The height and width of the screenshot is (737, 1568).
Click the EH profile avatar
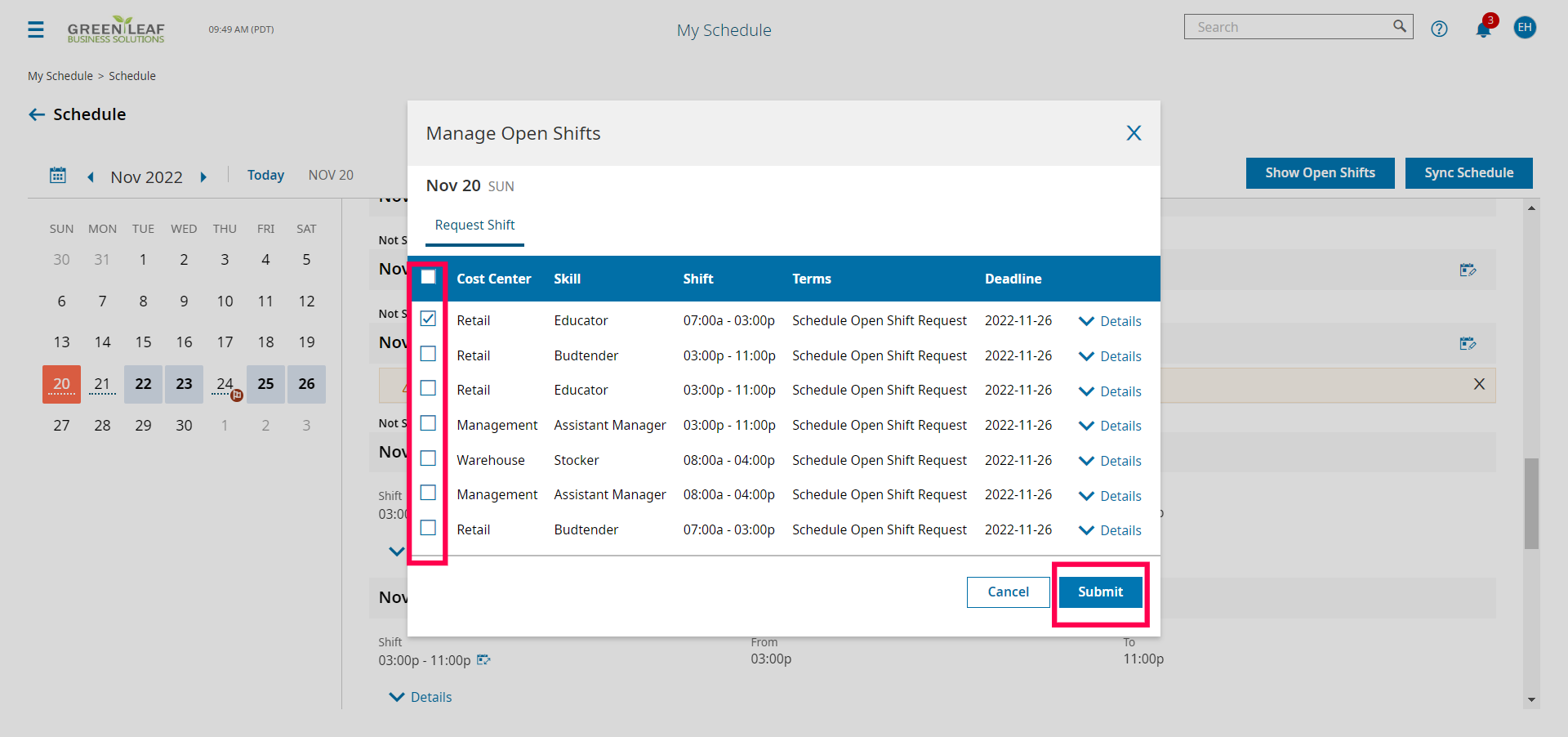pos(1525,27)
